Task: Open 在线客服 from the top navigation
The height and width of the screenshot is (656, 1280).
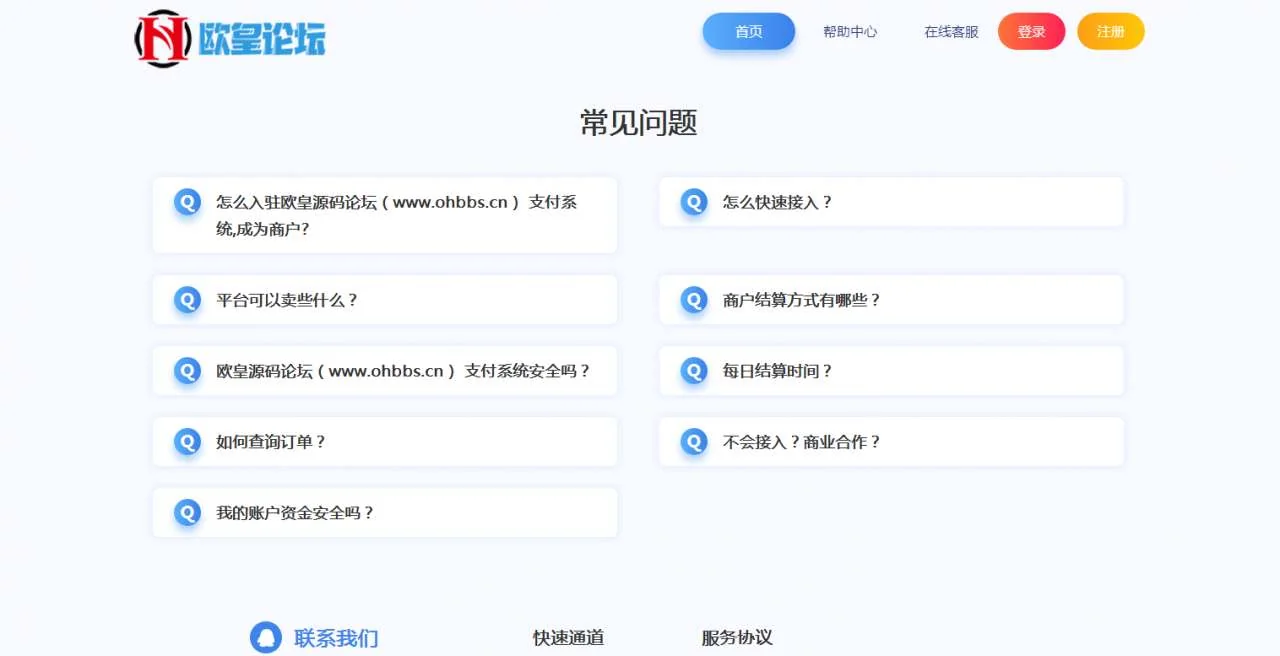Action: (951, 32)
